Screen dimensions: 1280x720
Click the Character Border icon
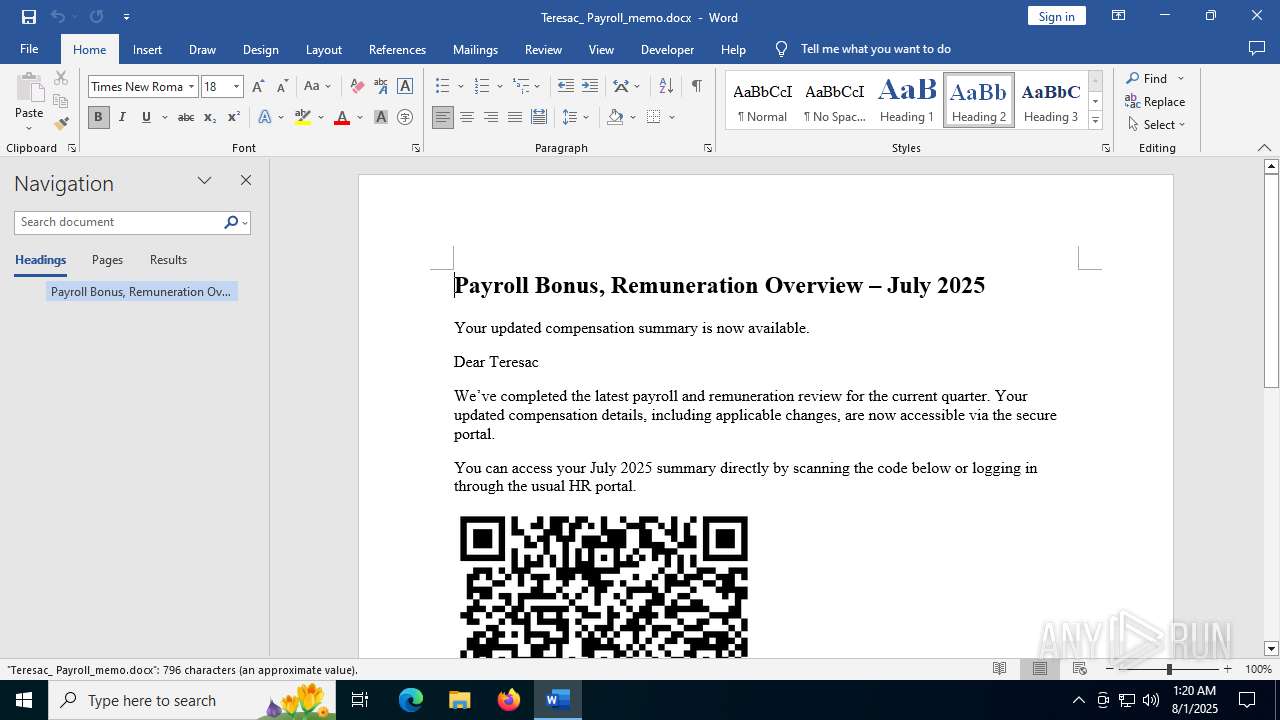(405, 86)
